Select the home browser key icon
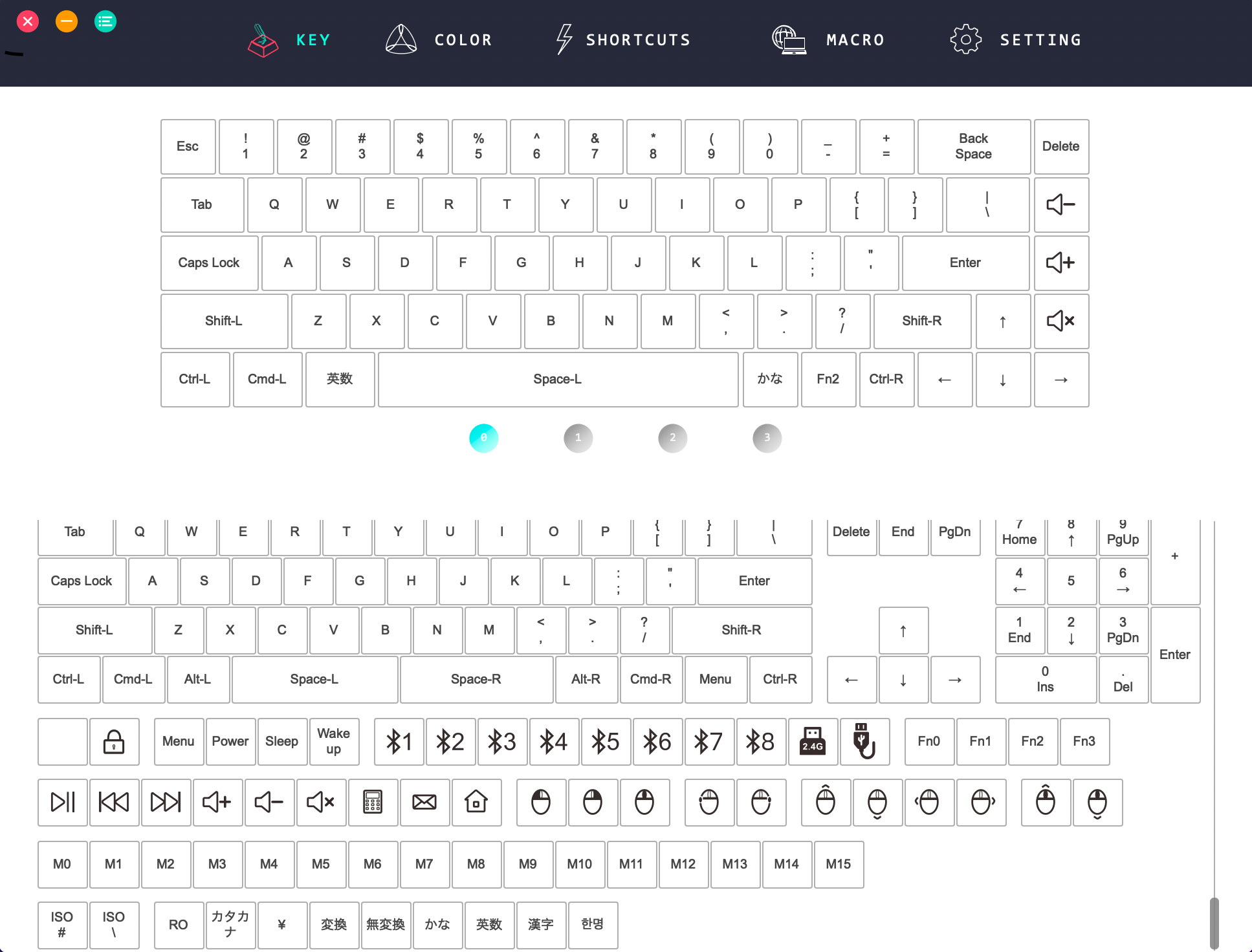The width and height of the screenshot is (1252, 952). pos(476,802)
